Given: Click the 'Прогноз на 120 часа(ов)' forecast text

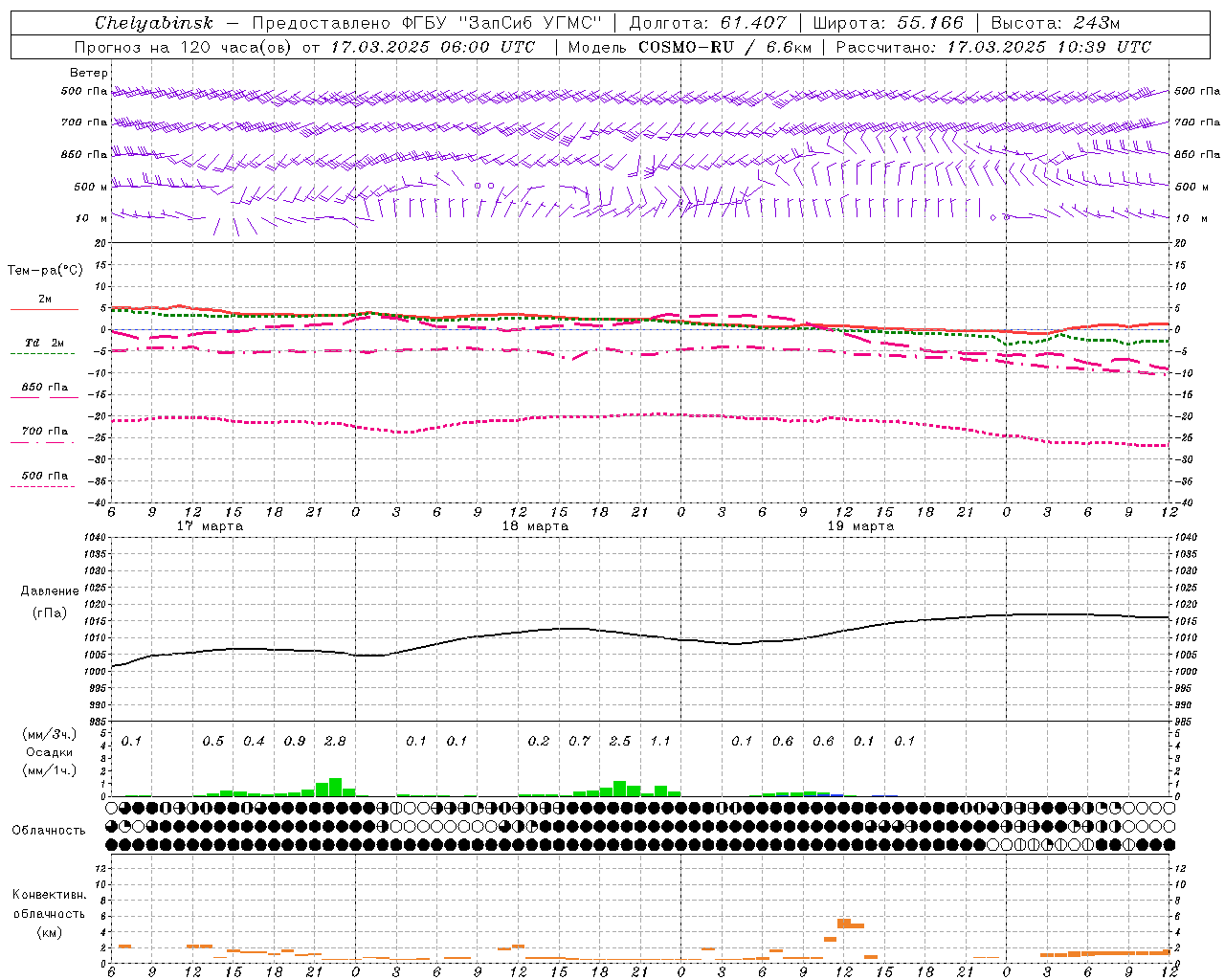Looking at the screenshot, I should click(x=184, y=47).
